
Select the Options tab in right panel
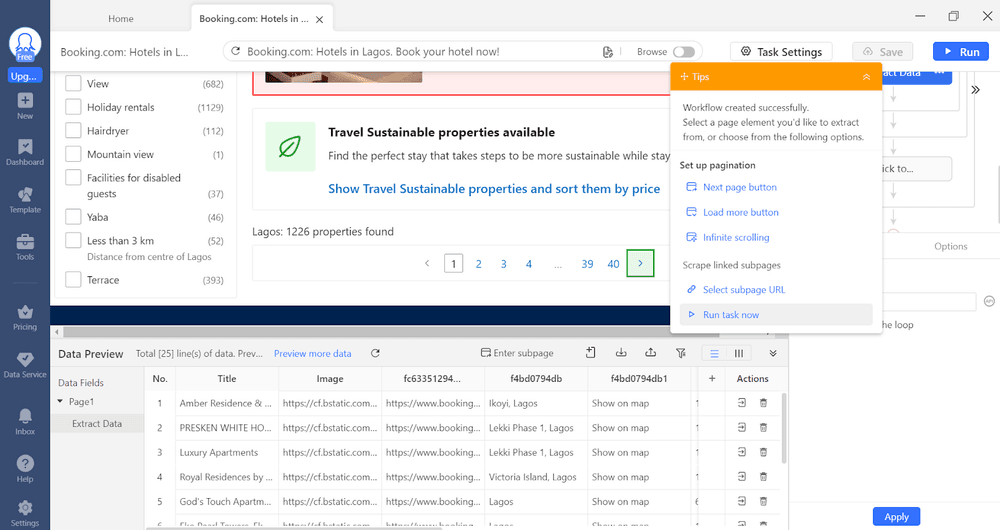950,246
